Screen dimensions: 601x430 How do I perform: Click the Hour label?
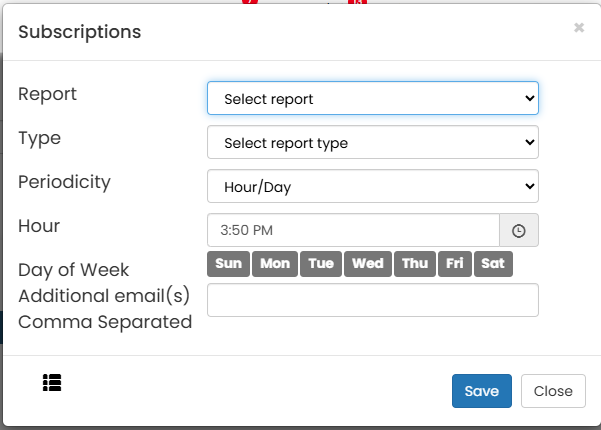[39, 226]
